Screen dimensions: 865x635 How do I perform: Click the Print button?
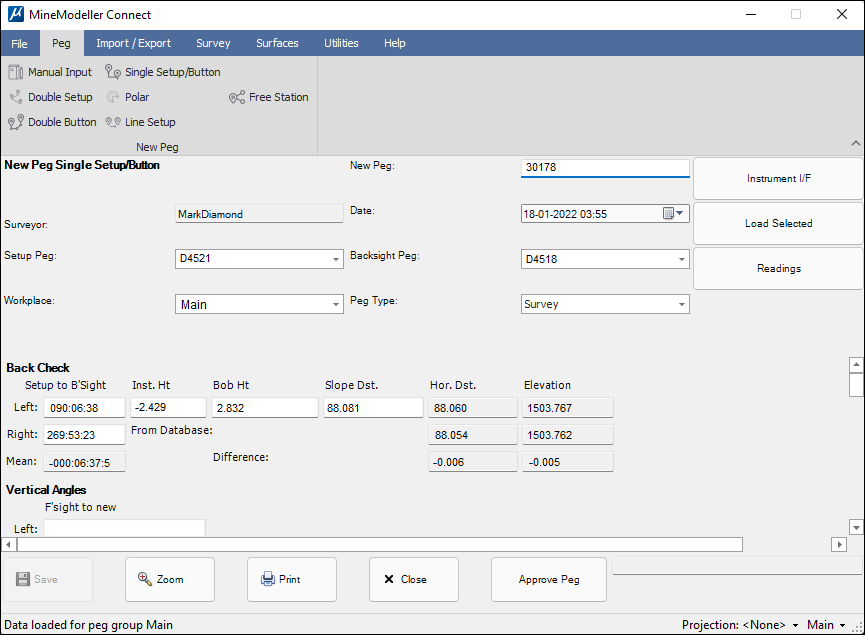click(x=291, y=579)
